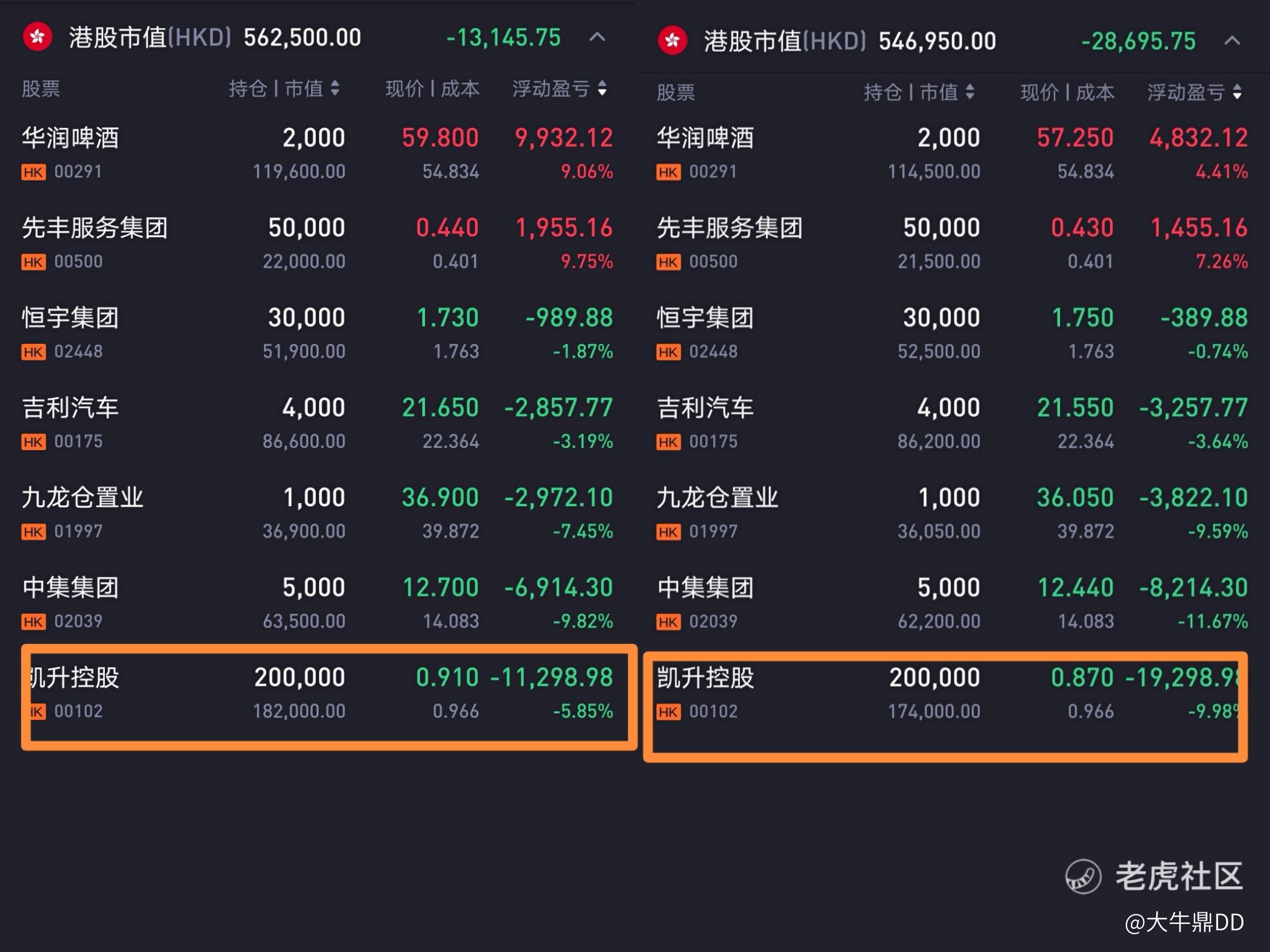
Task: Collapse the right HK market value section
Action: point(1232,41)
